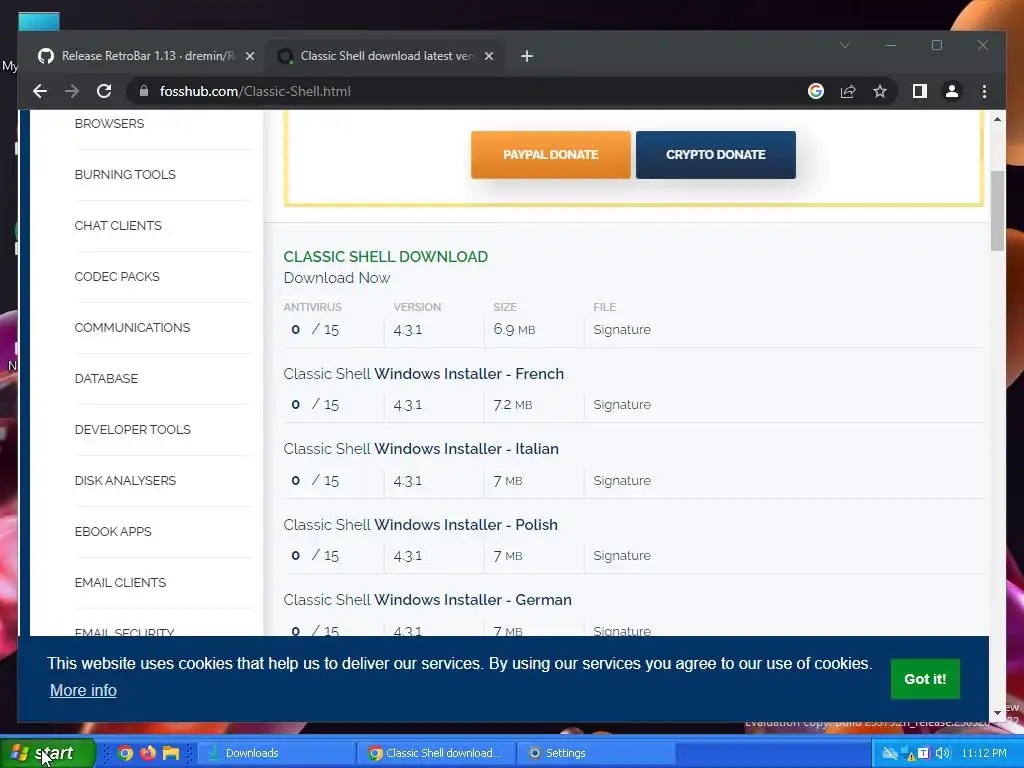Viewport: 1024px width, 768px height.
Task: Open the EBOOK APPS category
Action: pyautogui.click(x=113, y=531)
